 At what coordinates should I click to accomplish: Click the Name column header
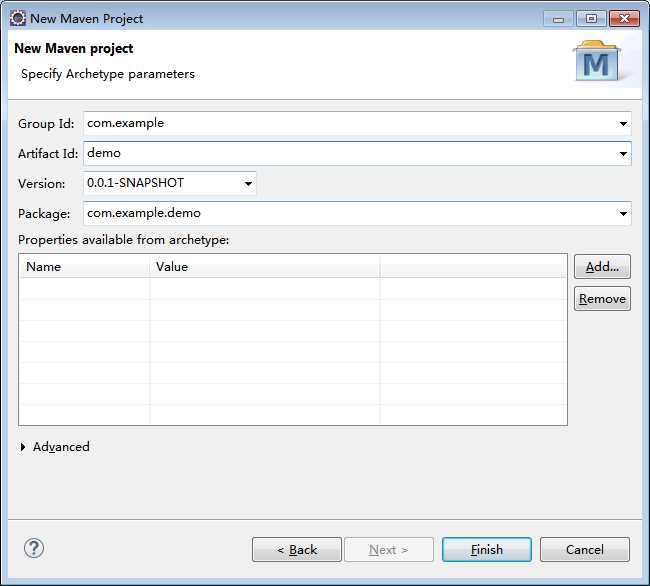pos(85,266)
